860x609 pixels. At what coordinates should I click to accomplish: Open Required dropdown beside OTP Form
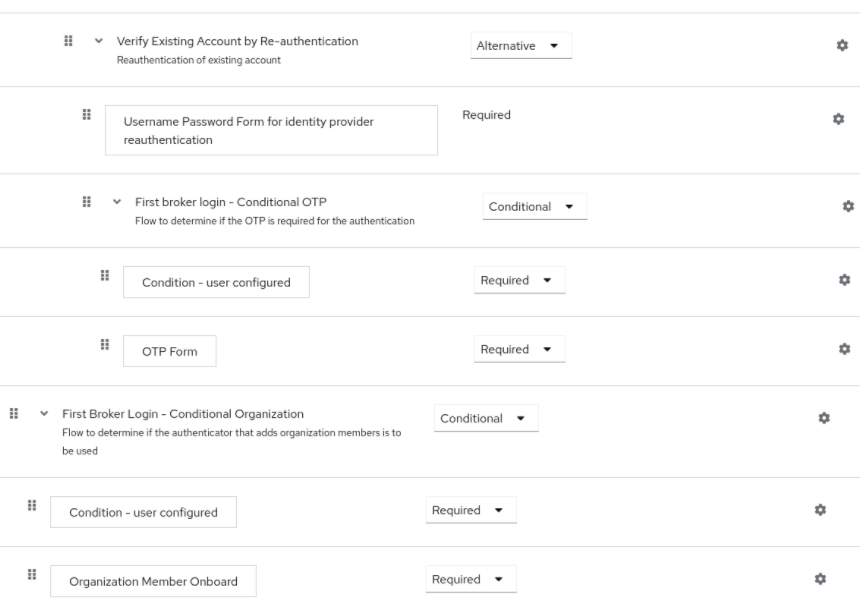tap(519, 349)
